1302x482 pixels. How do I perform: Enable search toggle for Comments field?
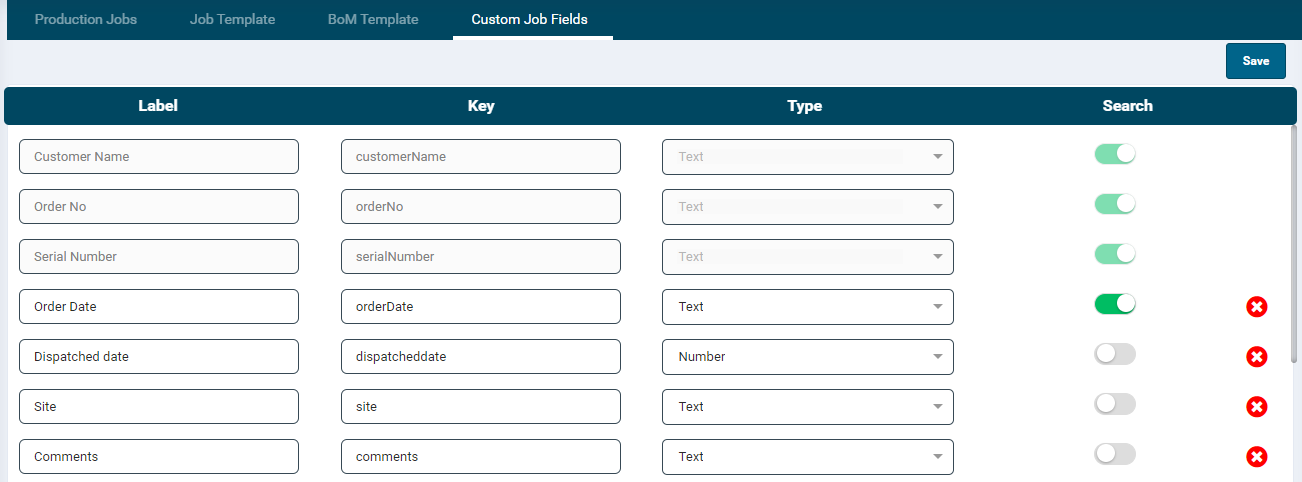(1115, 454)
